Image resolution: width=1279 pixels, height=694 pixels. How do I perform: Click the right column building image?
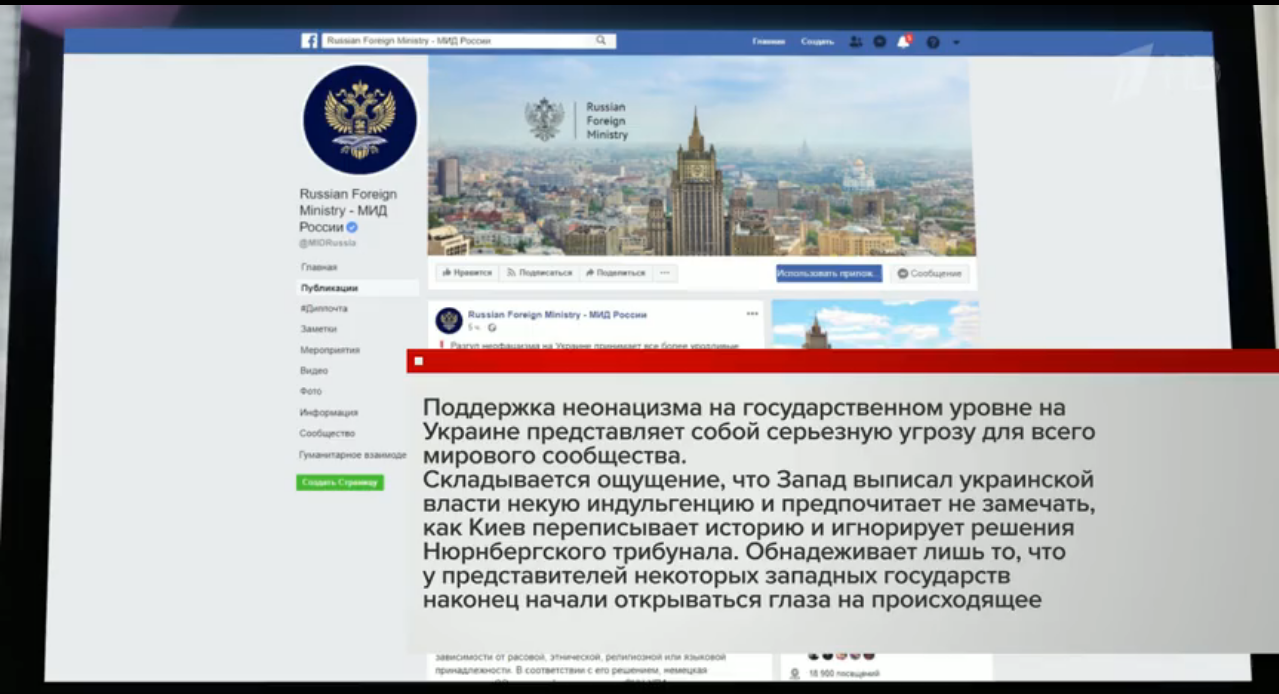(875, 324)
